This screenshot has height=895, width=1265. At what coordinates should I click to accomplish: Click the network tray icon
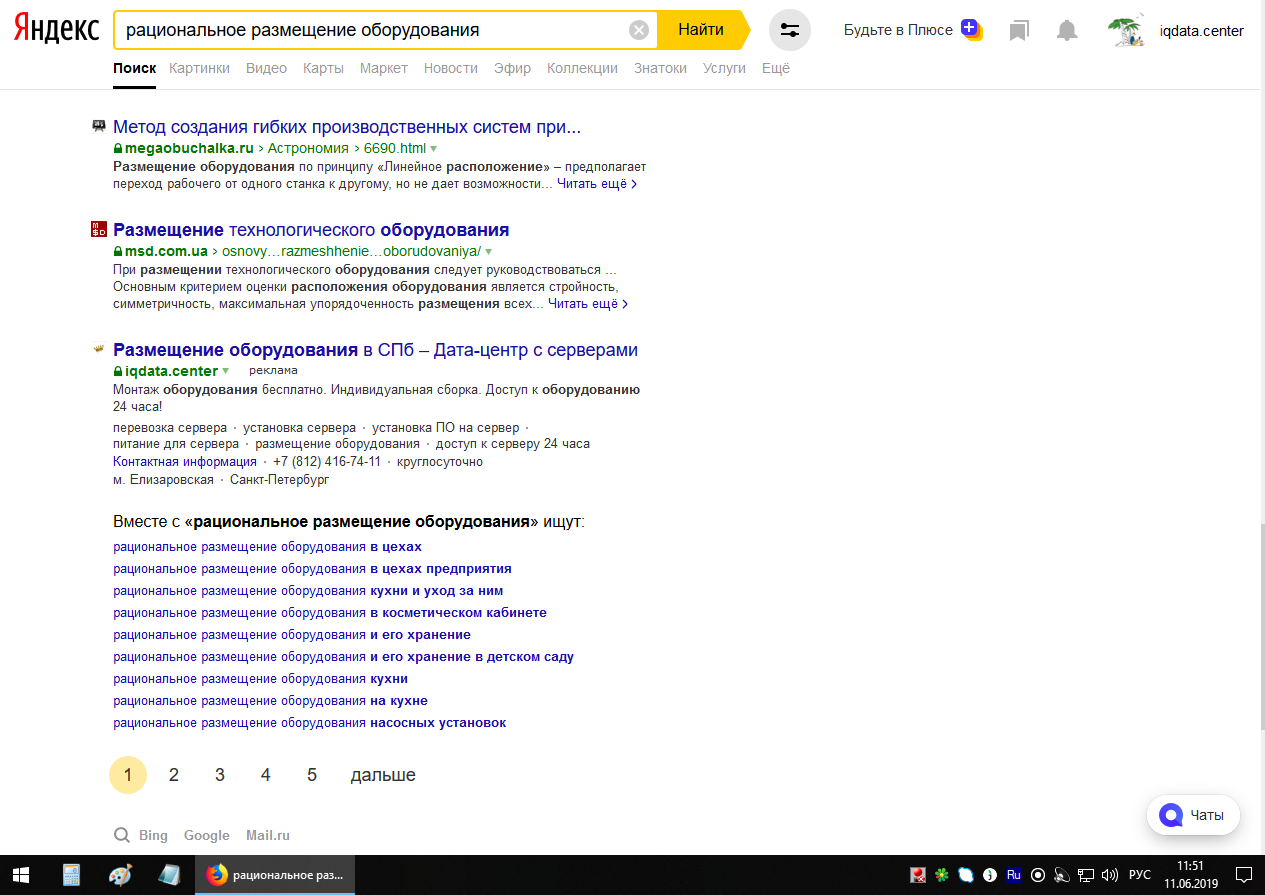1087,875
